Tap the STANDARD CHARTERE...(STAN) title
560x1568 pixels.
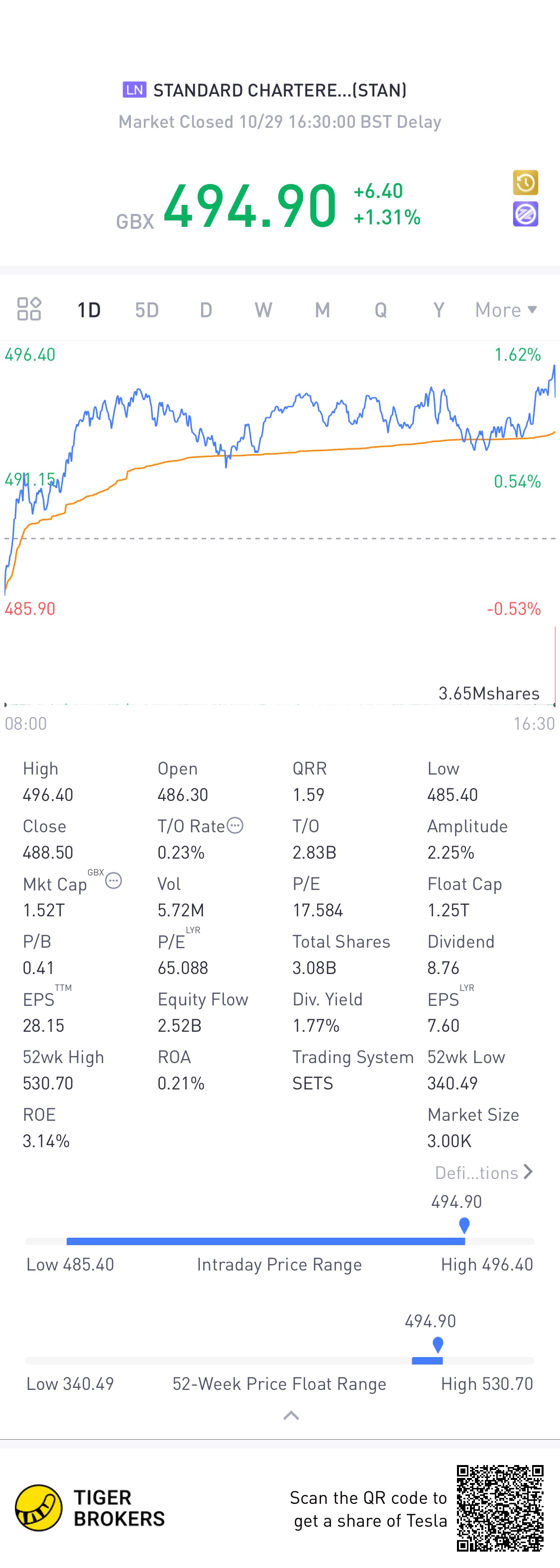coord(280,90)
